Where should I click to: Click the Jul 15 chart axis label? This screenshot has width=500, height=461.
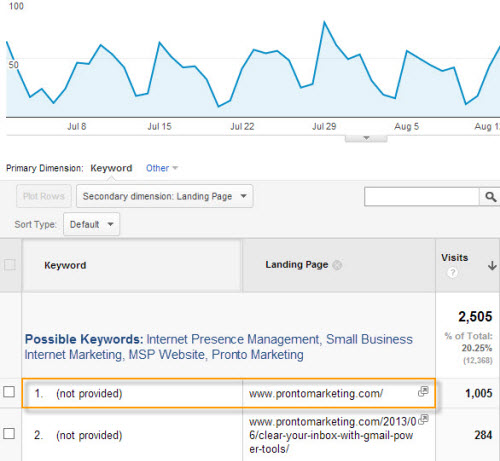coord(159,127)
